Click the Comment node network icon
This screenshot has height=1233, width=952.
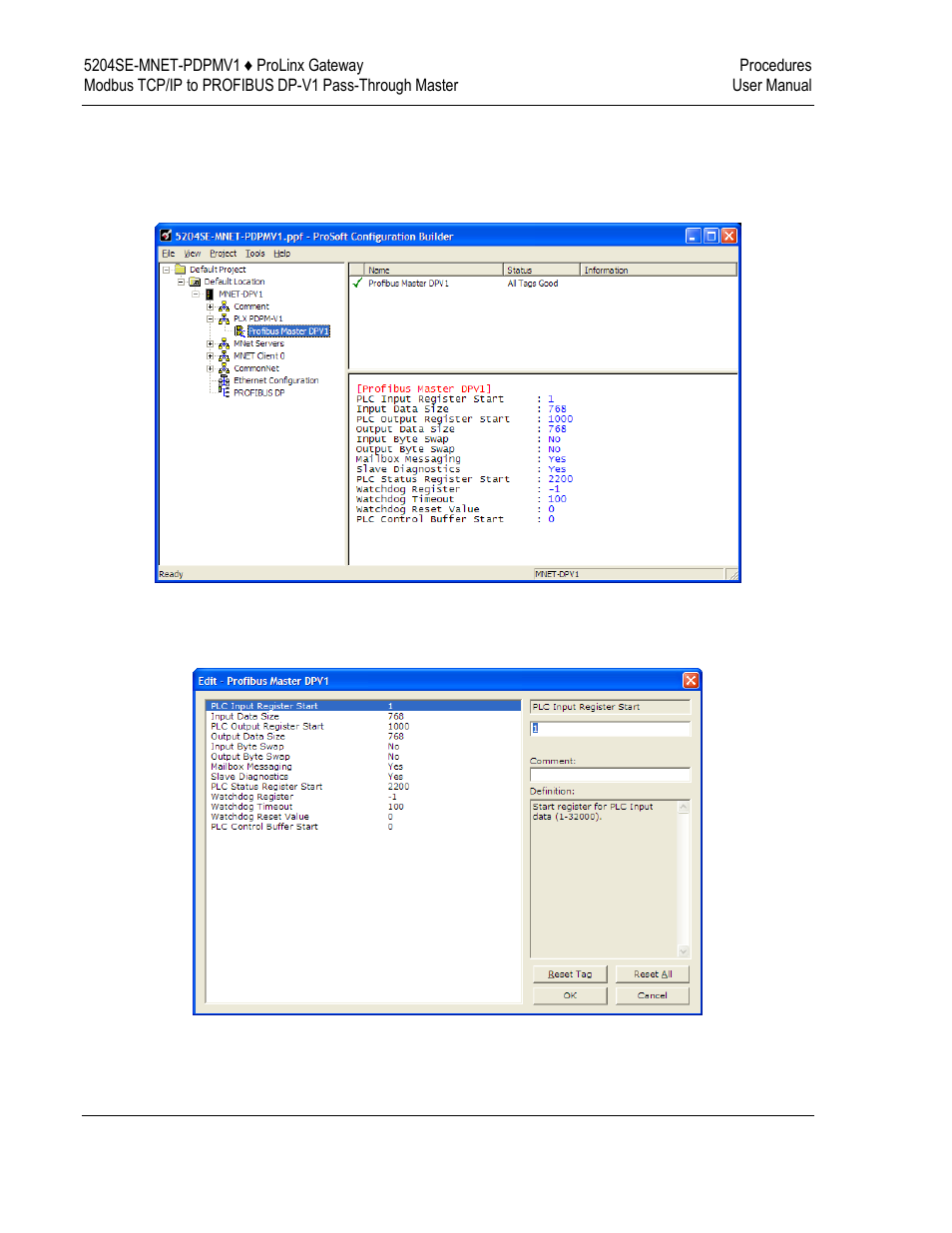225,307
